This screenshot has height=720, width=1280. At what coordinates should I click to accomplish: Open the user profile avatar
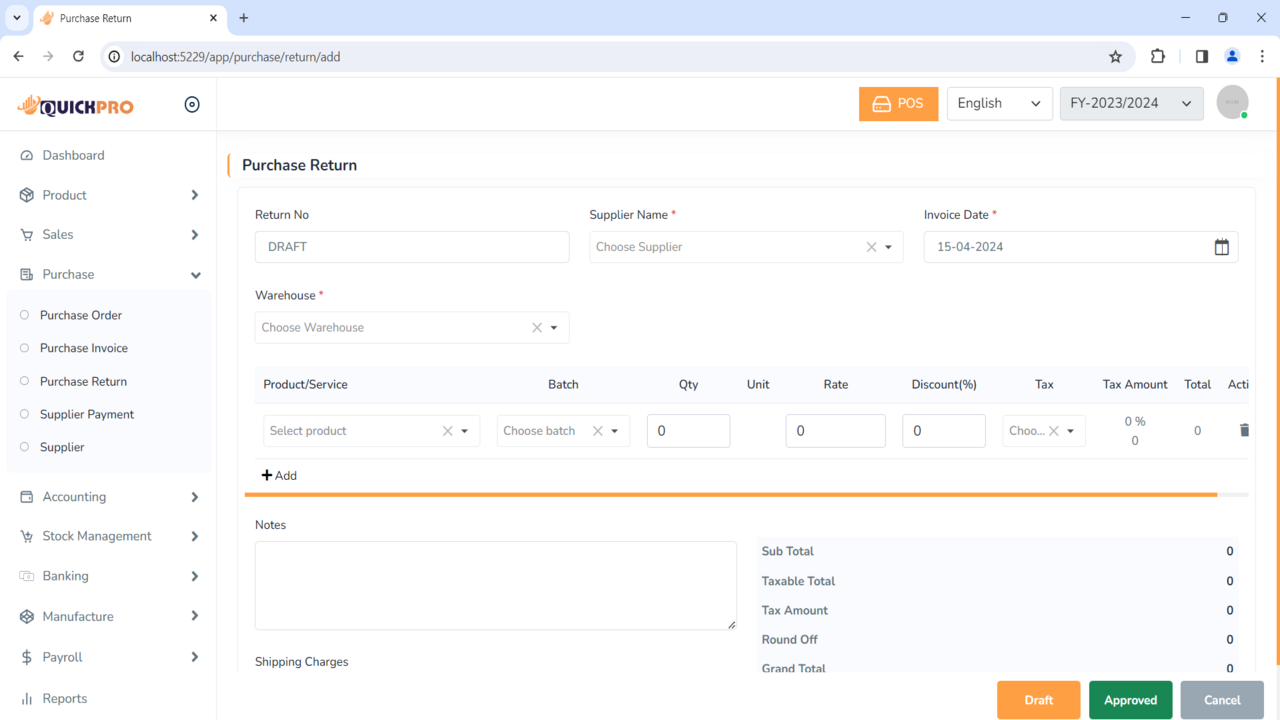[1232, 102]
